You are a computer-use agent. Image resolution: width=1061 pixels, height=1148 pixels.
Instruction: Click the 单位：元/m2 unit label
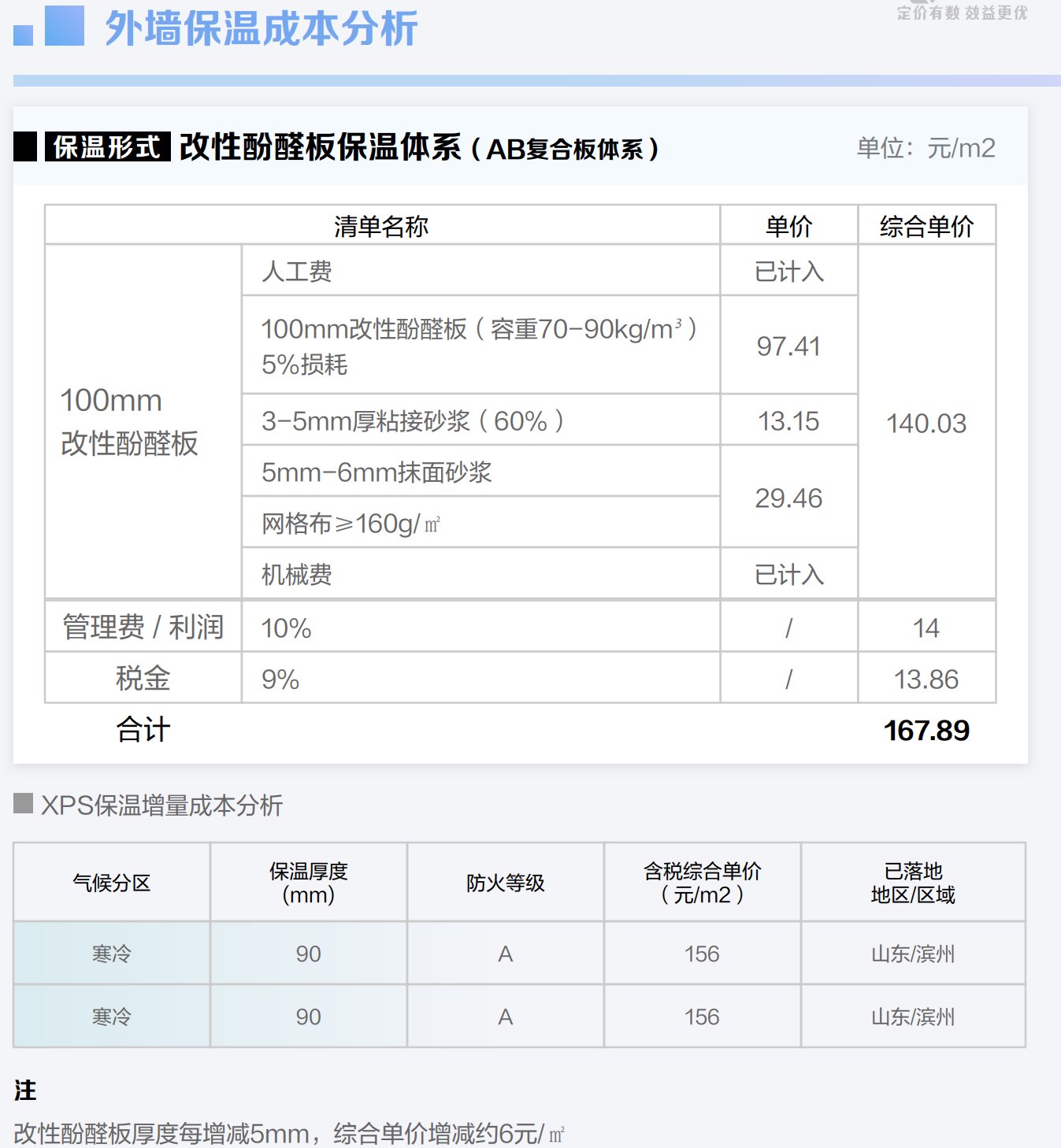[x=926, y=148]
